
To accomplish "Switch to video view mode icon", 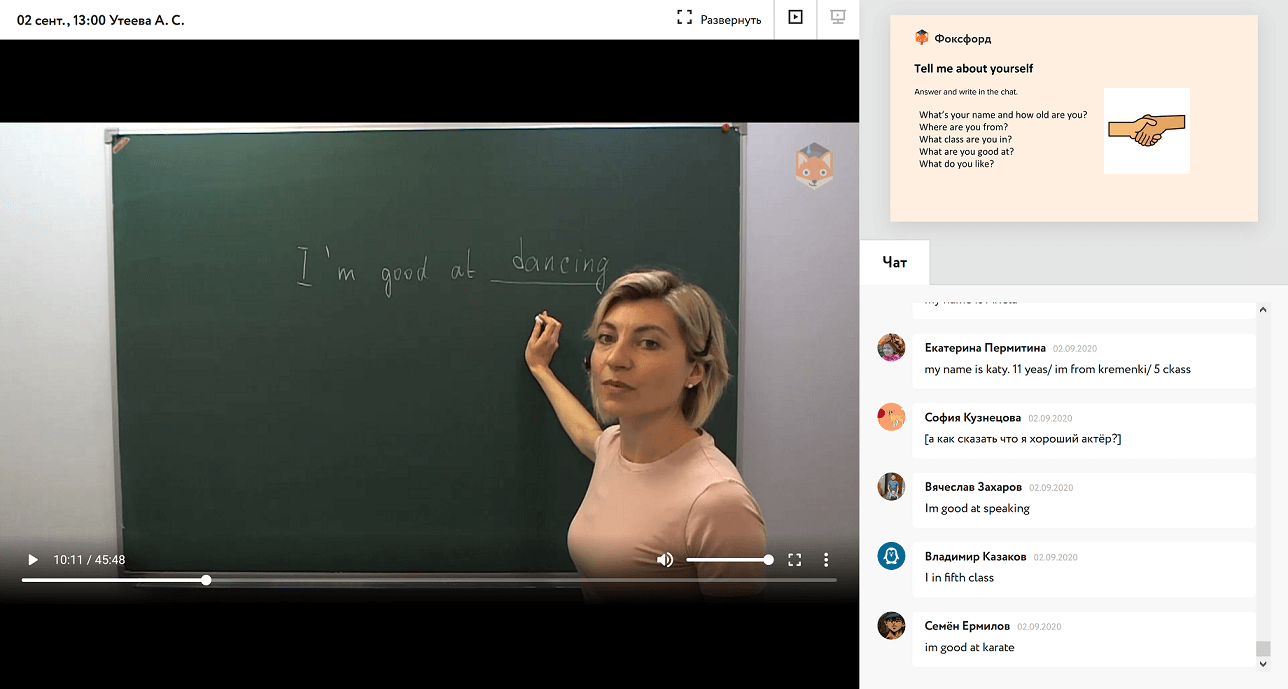I will coord(795,18).
